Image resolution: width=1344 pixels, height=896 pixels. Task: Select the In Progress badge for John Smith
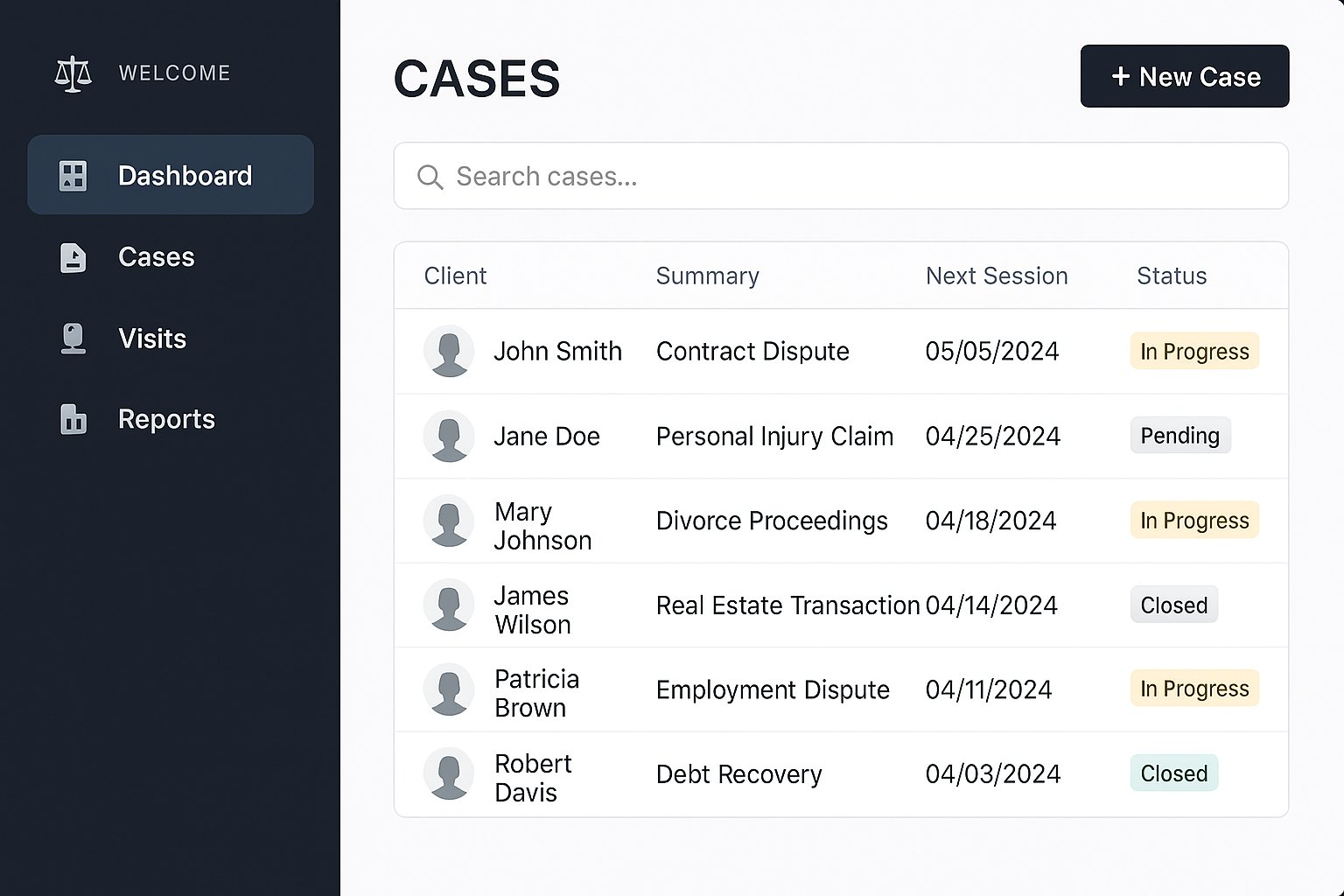tap(1193, 352)
